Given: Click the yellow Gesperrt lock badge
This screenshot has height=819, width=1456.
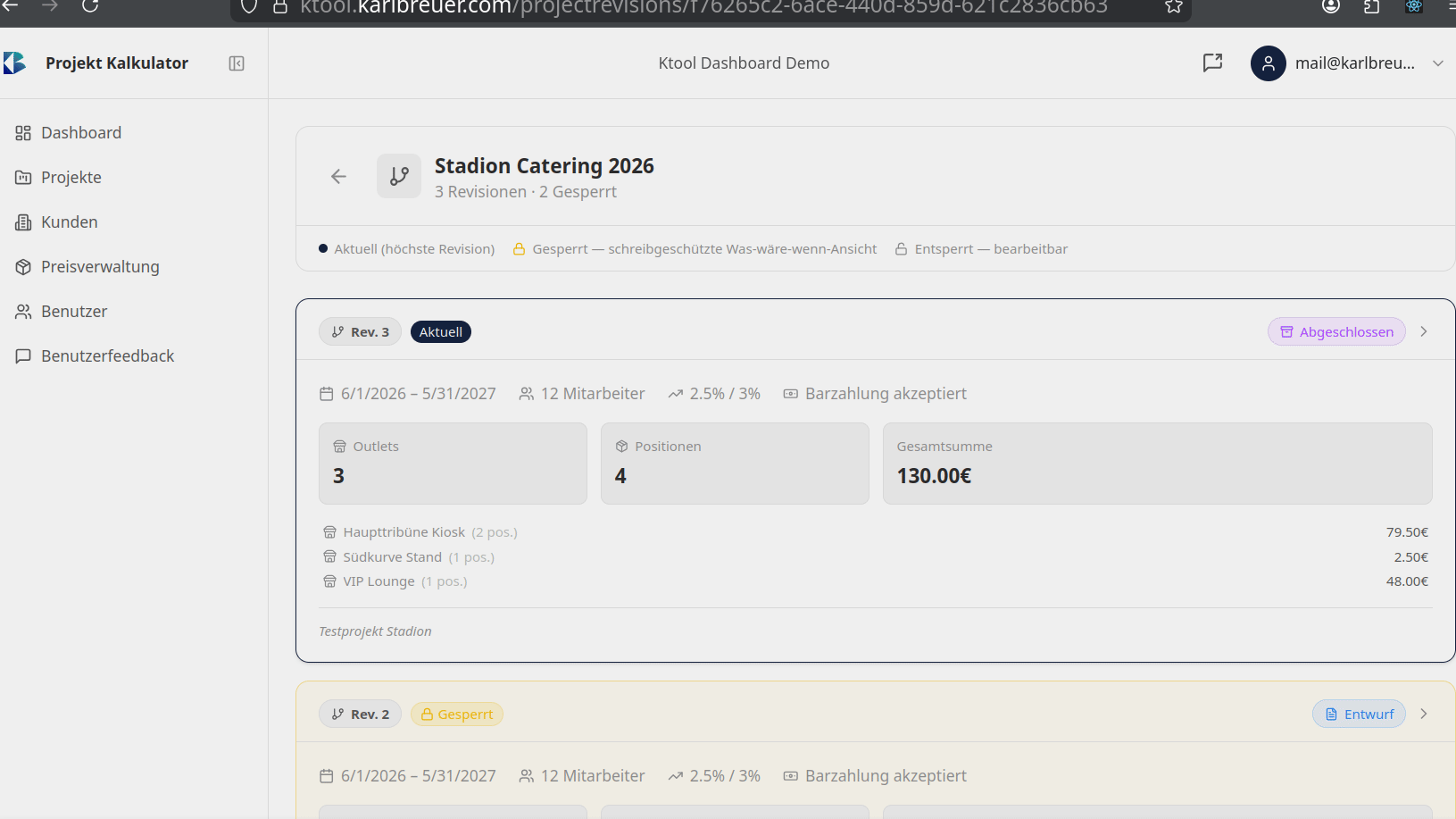Looking at the screenshot, I should [457, 715].
